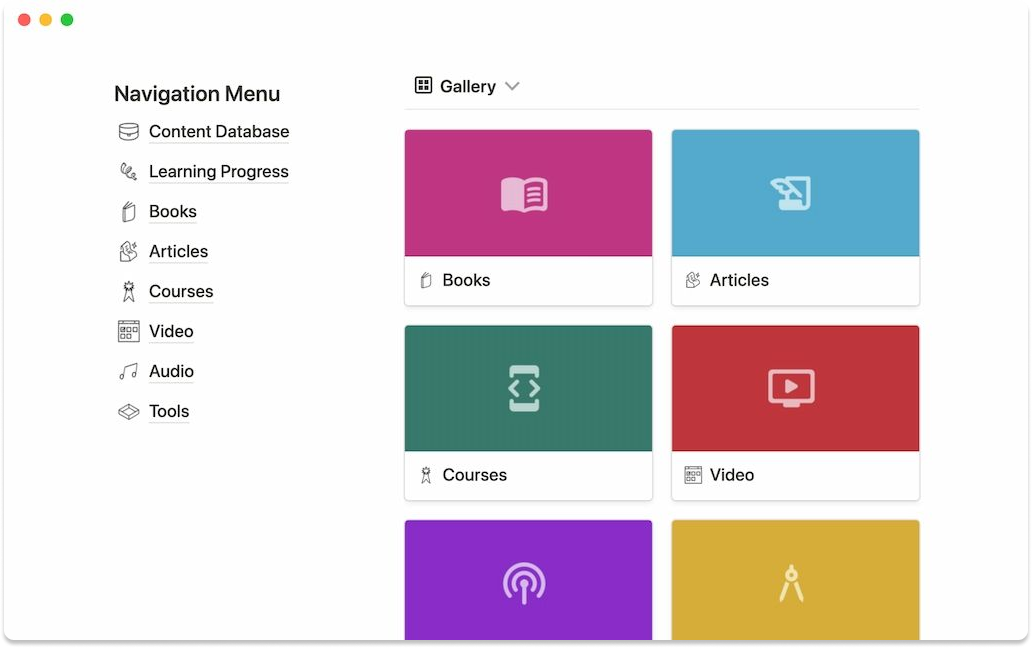The width and height of the screenshot is (1032, 648).
Task: Open Video from the navigation menu
Action: pyautogui.click(x=171, y=332)
